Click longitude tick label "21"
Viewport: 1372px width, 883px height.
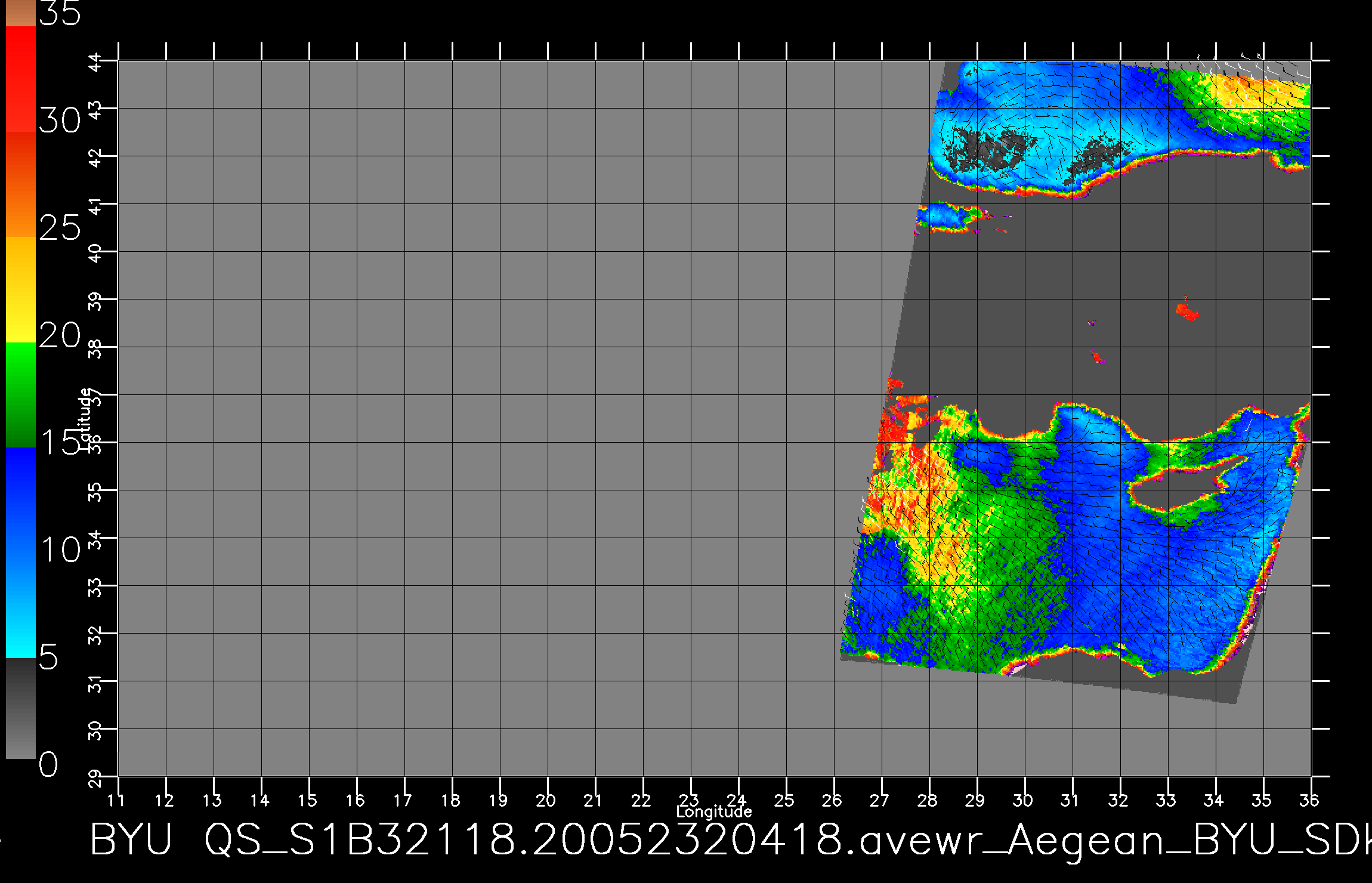pyautogui.click(x=594, y=800)
